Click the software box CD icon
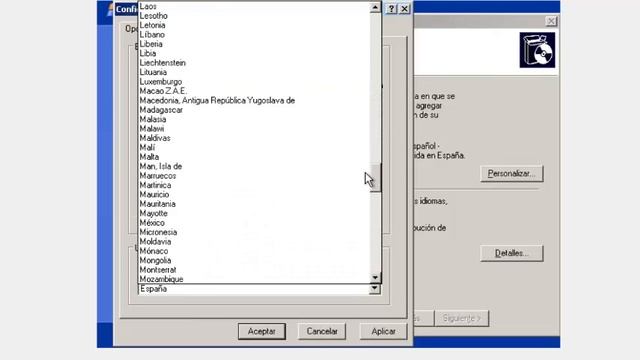The width and height of the screenshot is (640, 360). [x=537, y=50]
